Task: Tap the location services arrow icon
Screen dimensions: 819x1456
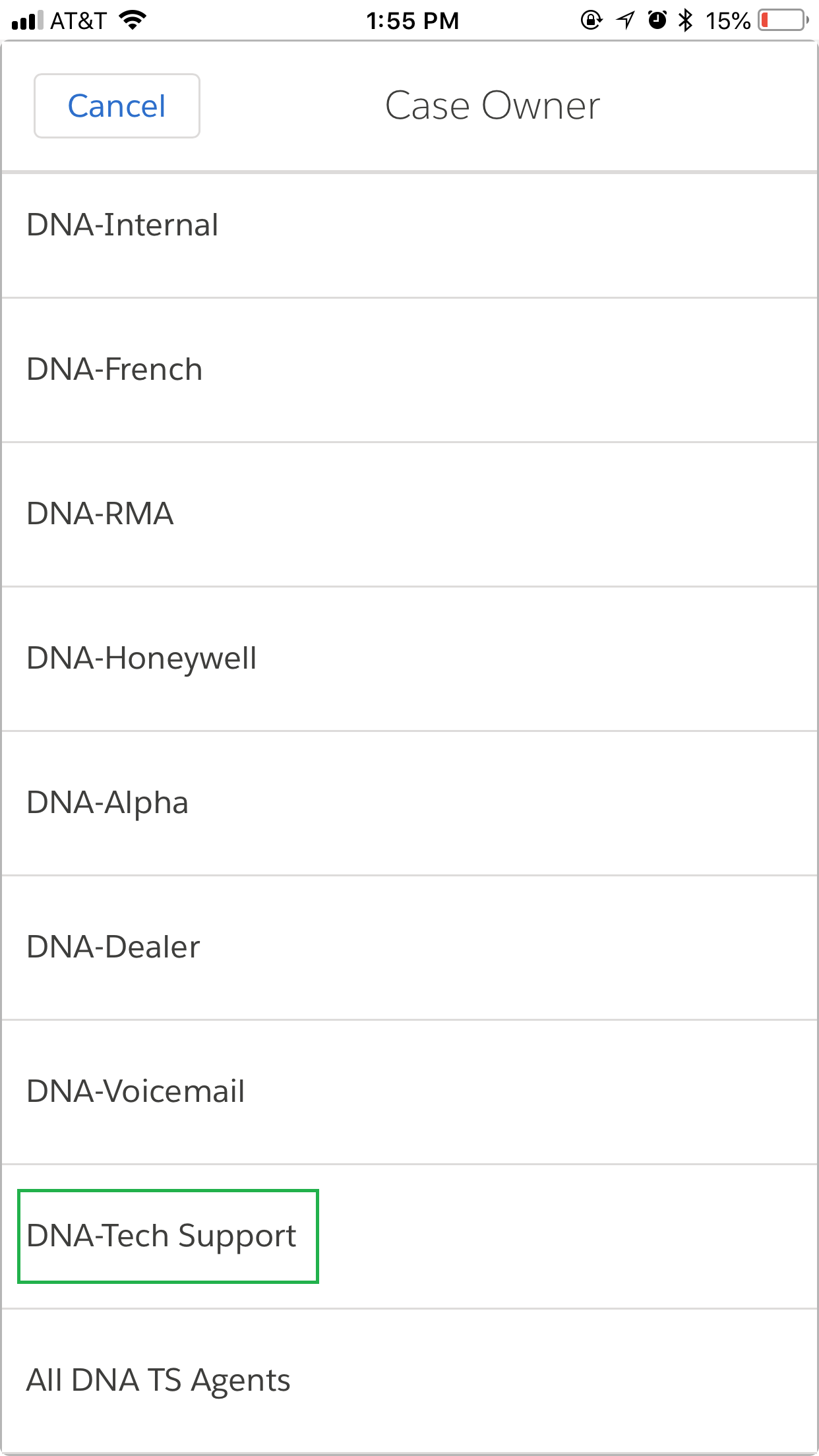Action: pos(625,20)
